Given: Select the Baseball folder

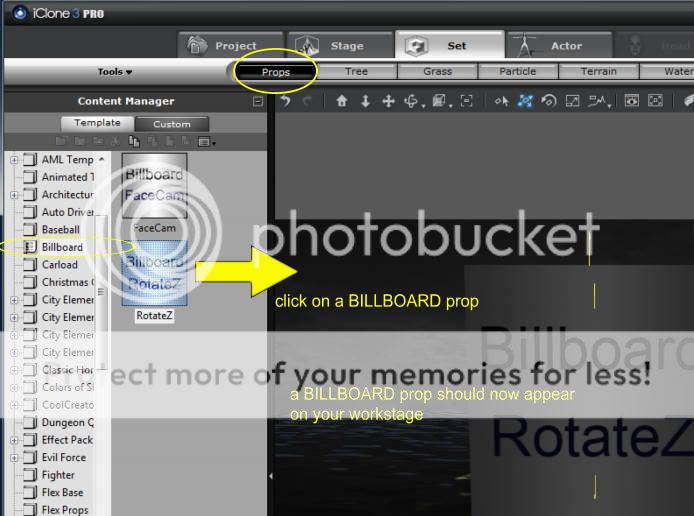Looking at the screenshot, I should tap(61, 230).
